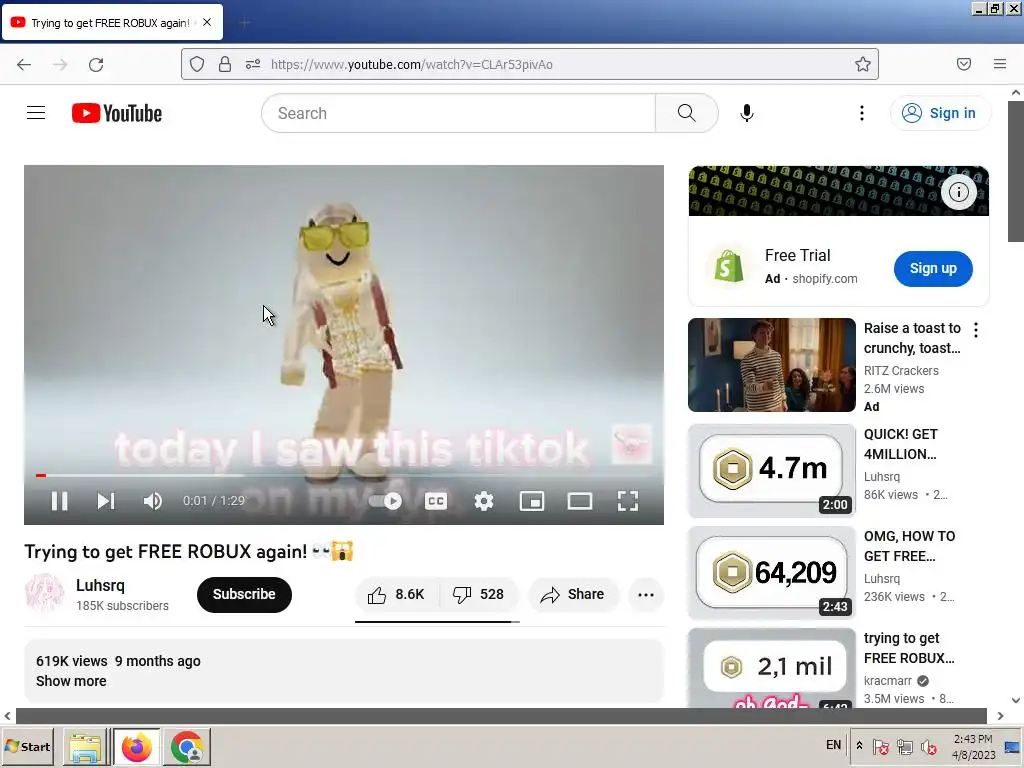Enable theater mode
The width and height of the screenshot is (1024, 768).
click(579, 501)
